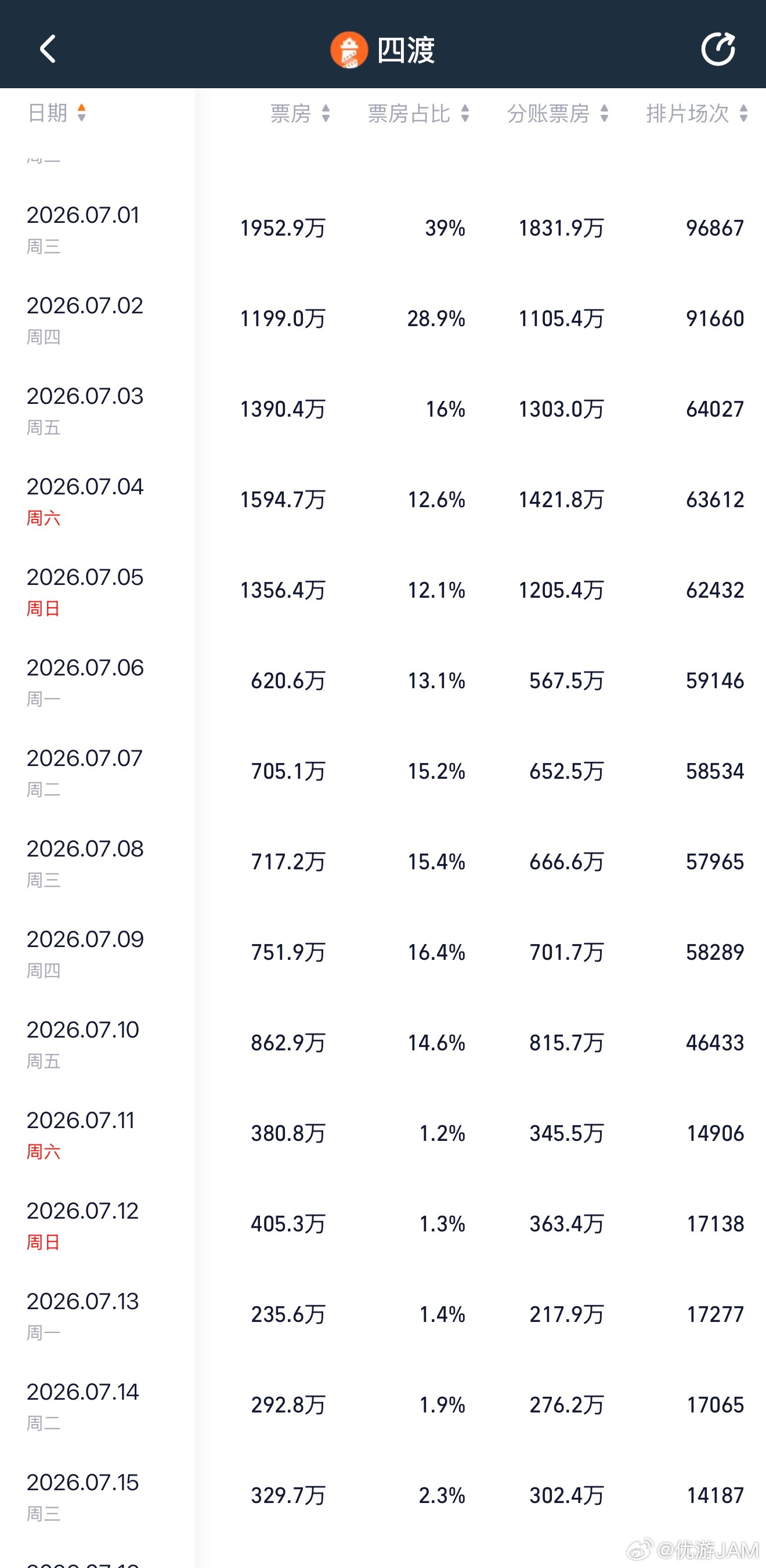Viewport: 766px width, 1568px height.
Task: Tap the 96867 screenings value
Action: point(715,228)
